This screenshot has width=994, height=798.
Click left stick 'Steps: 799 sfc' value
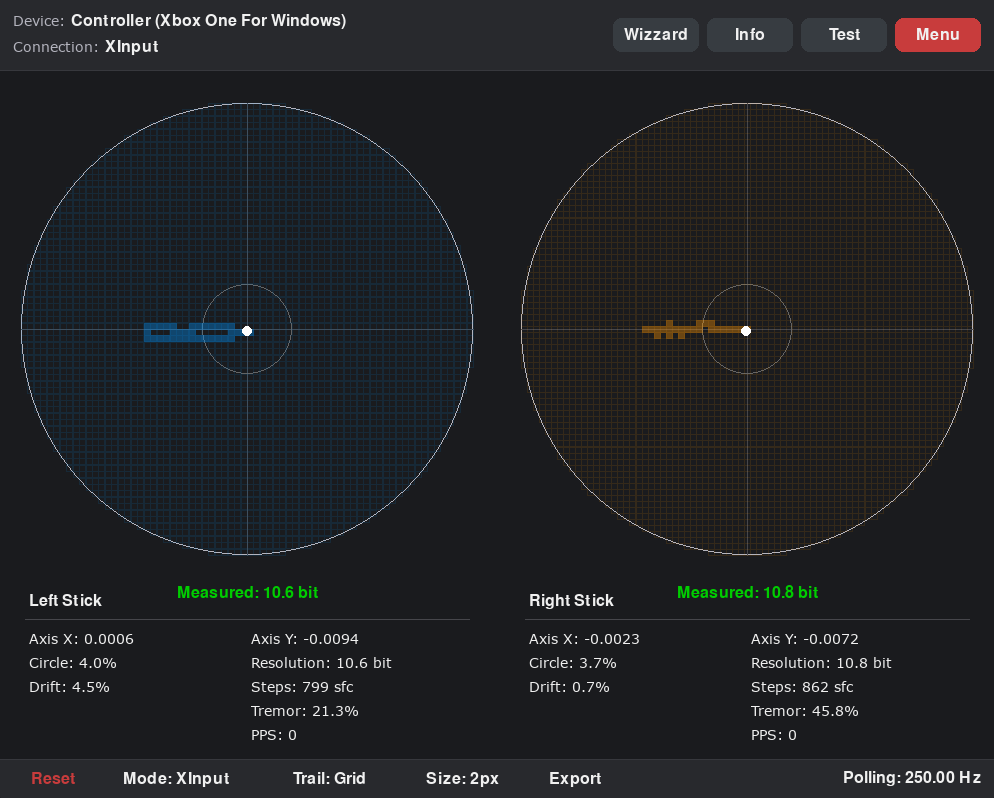[x=302, y=687]
